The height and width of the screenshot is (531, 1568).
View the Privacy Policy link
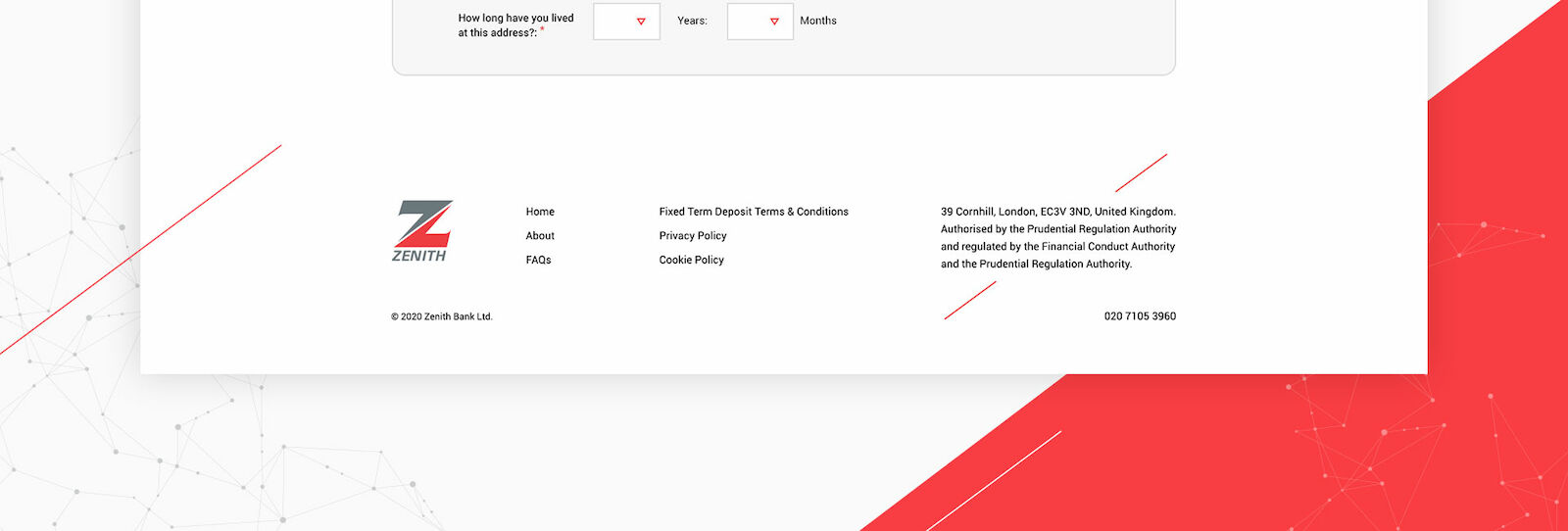(x=693, y=236)
